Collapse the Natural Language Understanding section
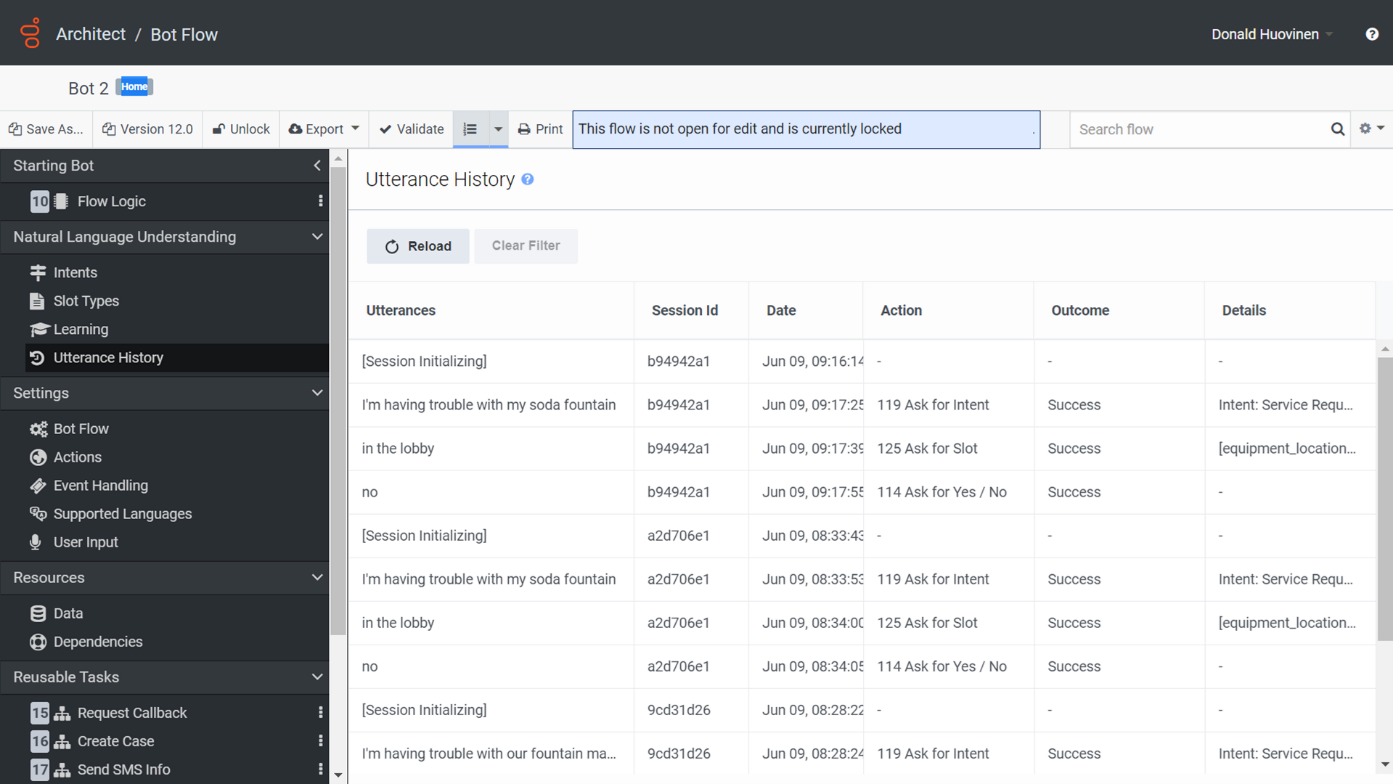1393x784 pixels. click(x=317, y=237)
